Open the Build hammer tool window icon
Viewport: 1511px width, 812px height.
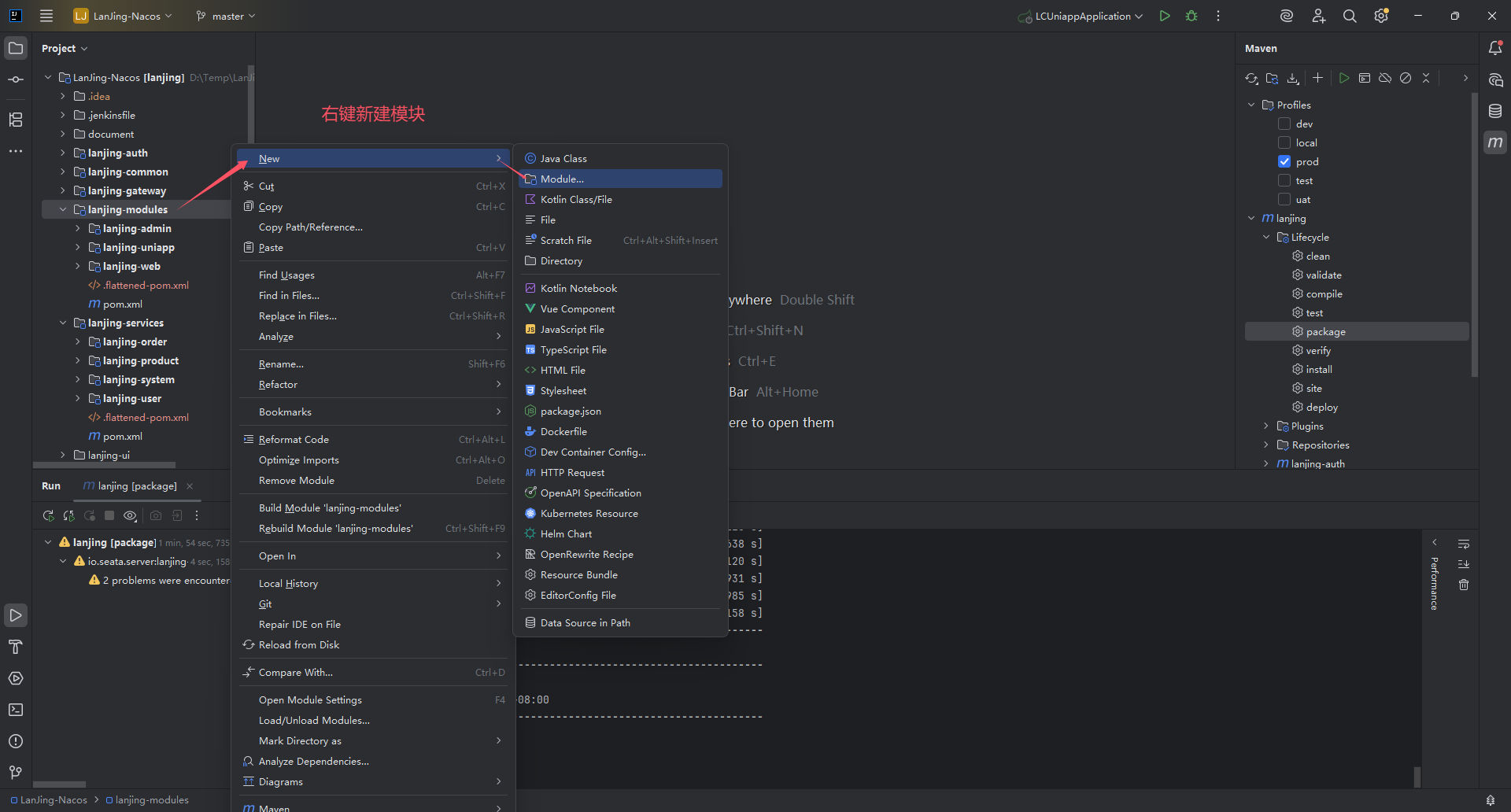tap(16, 647)
